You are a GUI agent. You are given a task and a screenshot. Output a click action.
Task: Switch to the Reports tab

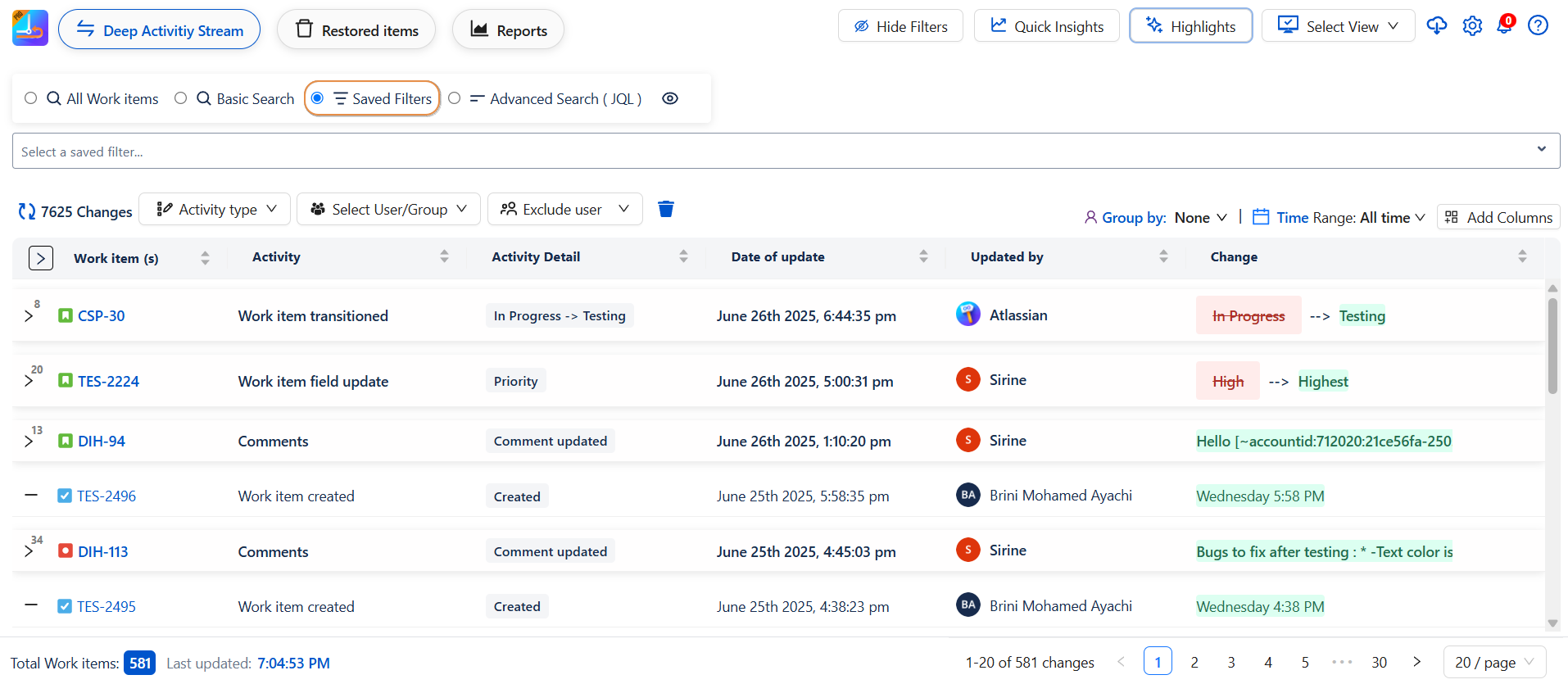point(508,30)
